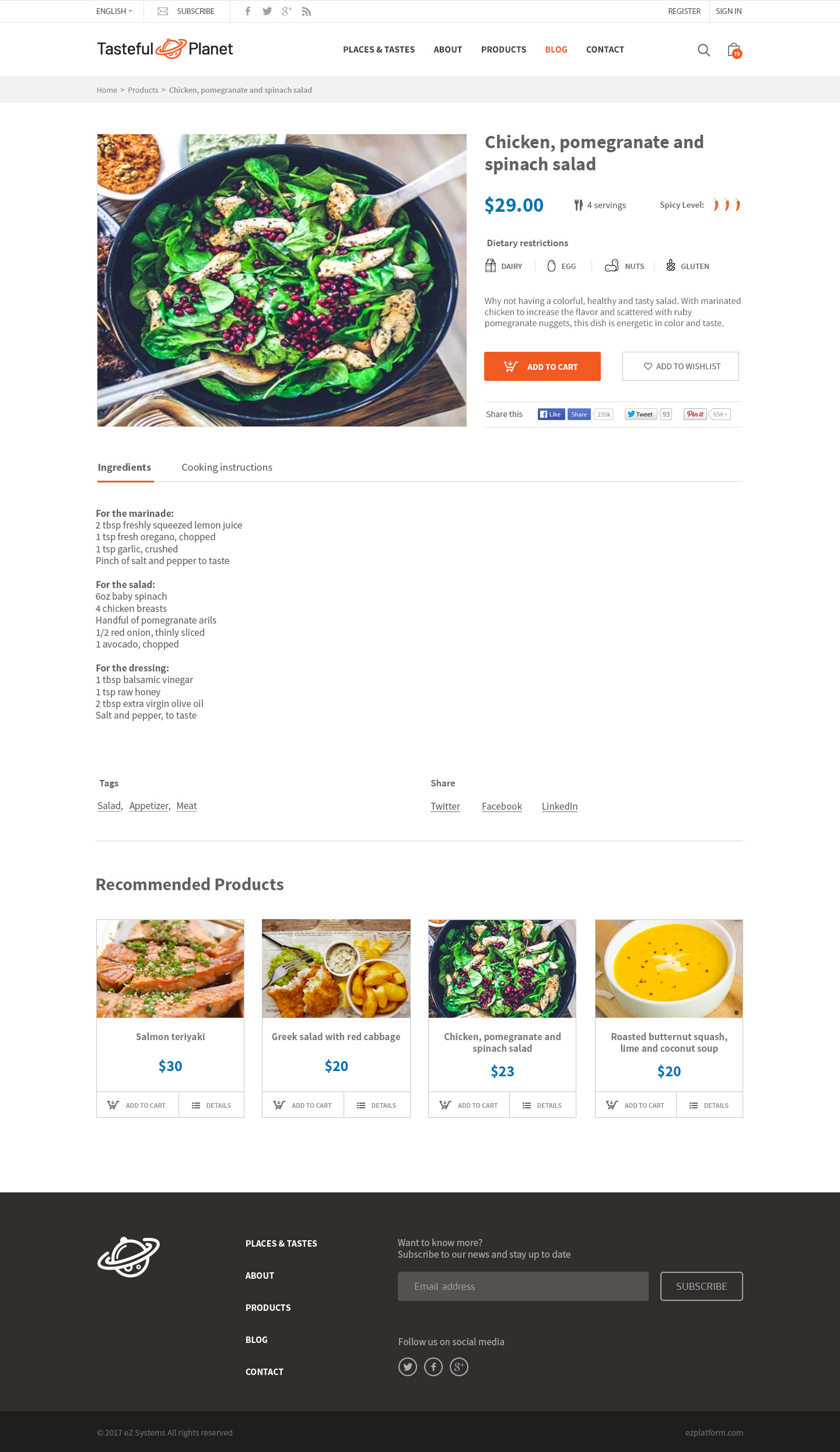Viewport: 840px width, 1452px height.
Task: Click the Google Plus icon in top bar
Action: coord(286,11)
